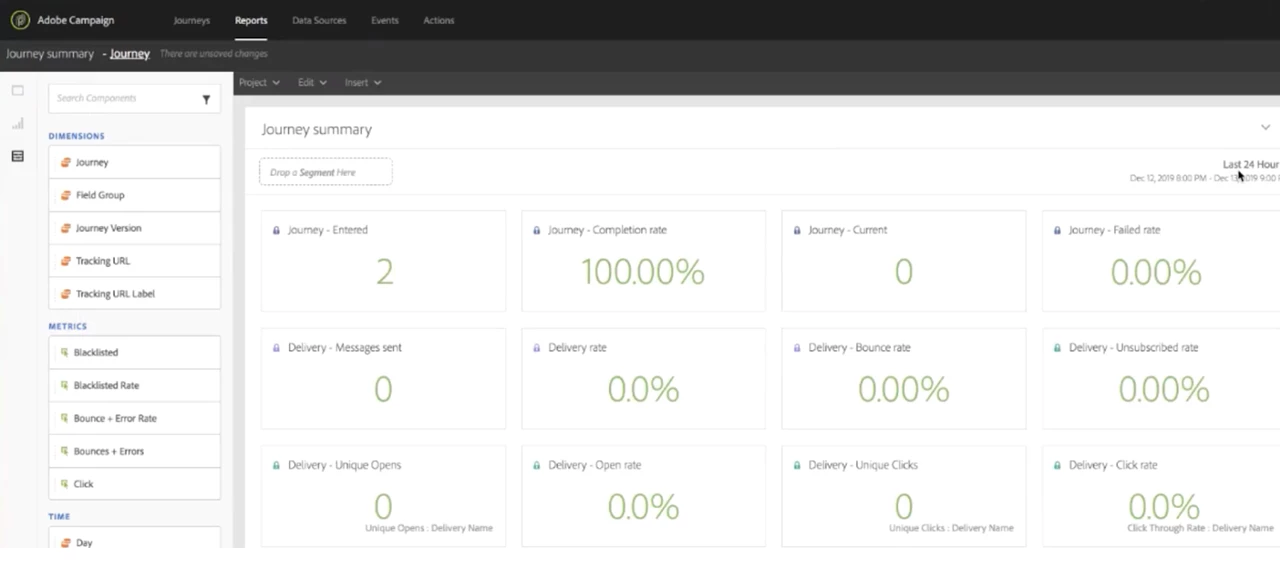The height and width of the screenshot is (562, 1280).
Task: Click the Journey breadcrumb link
Action: (130, 54)
